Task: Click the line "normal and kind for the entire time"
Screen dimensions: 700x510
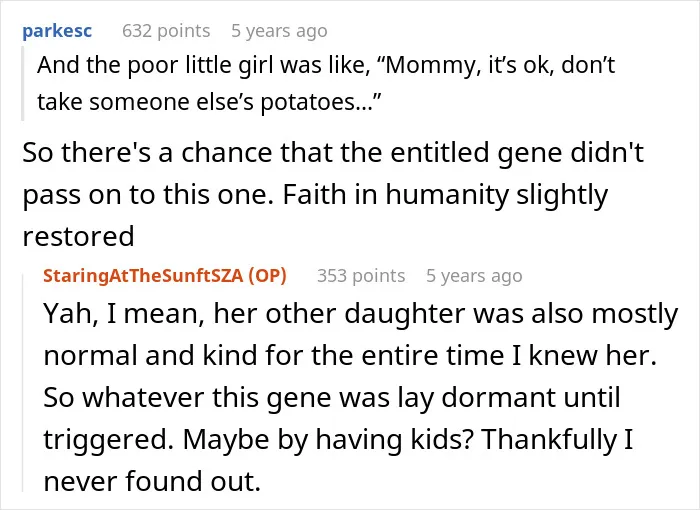Action: pyautogui.click(x=350, y=356)
